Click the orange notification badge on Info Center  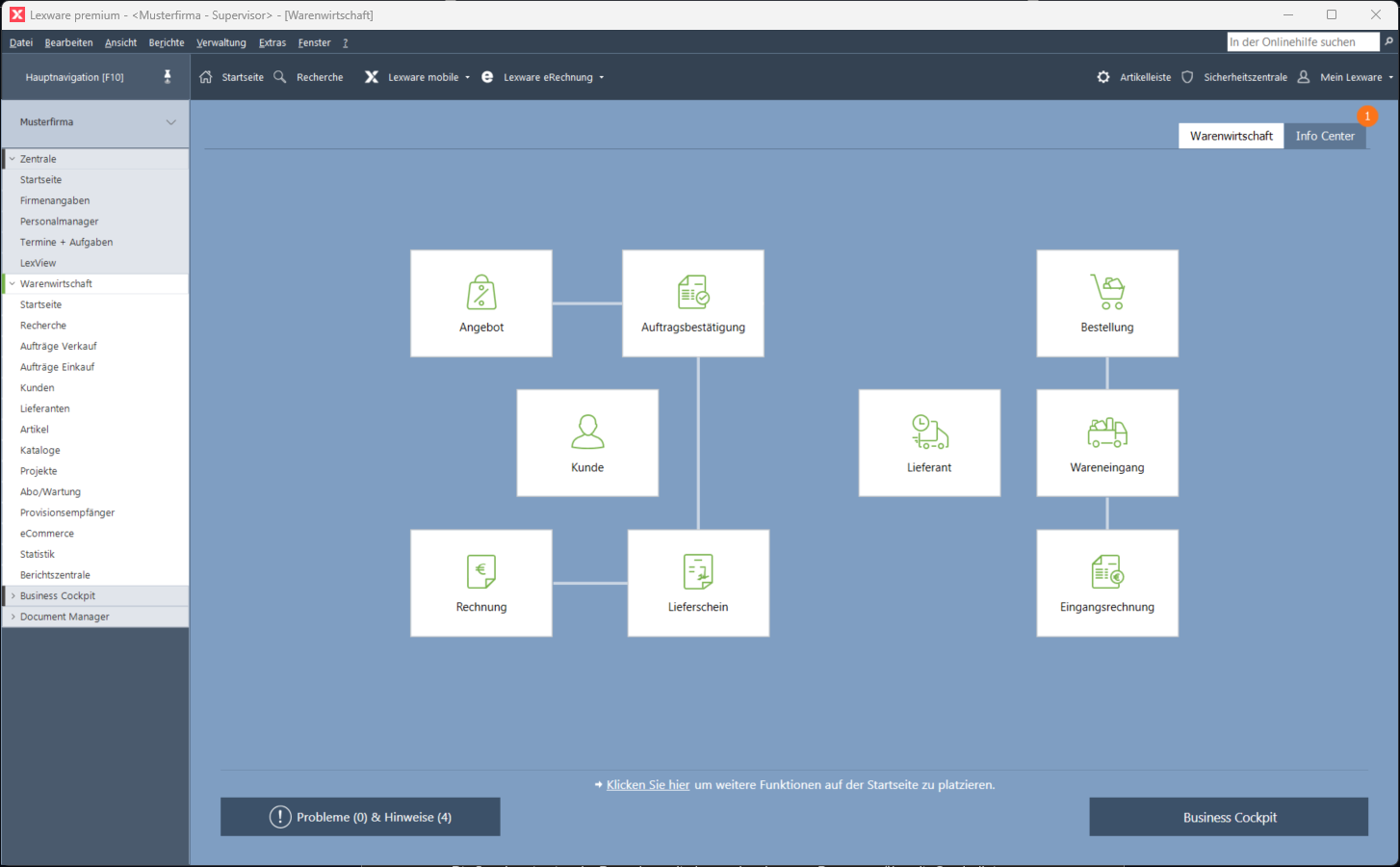pyautogui.click(x=1367, y=116)
